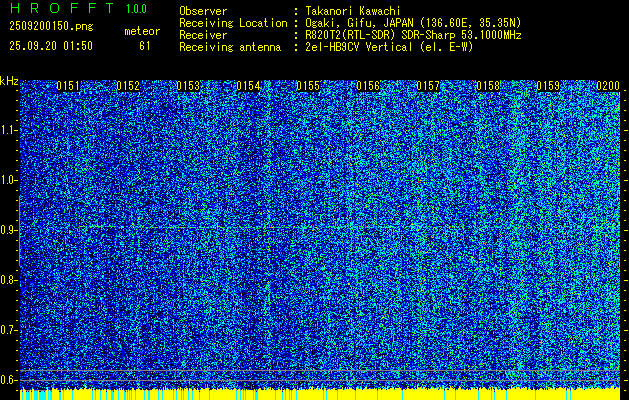
Task: Click time marker 0154
Action: tap(248, 86)
